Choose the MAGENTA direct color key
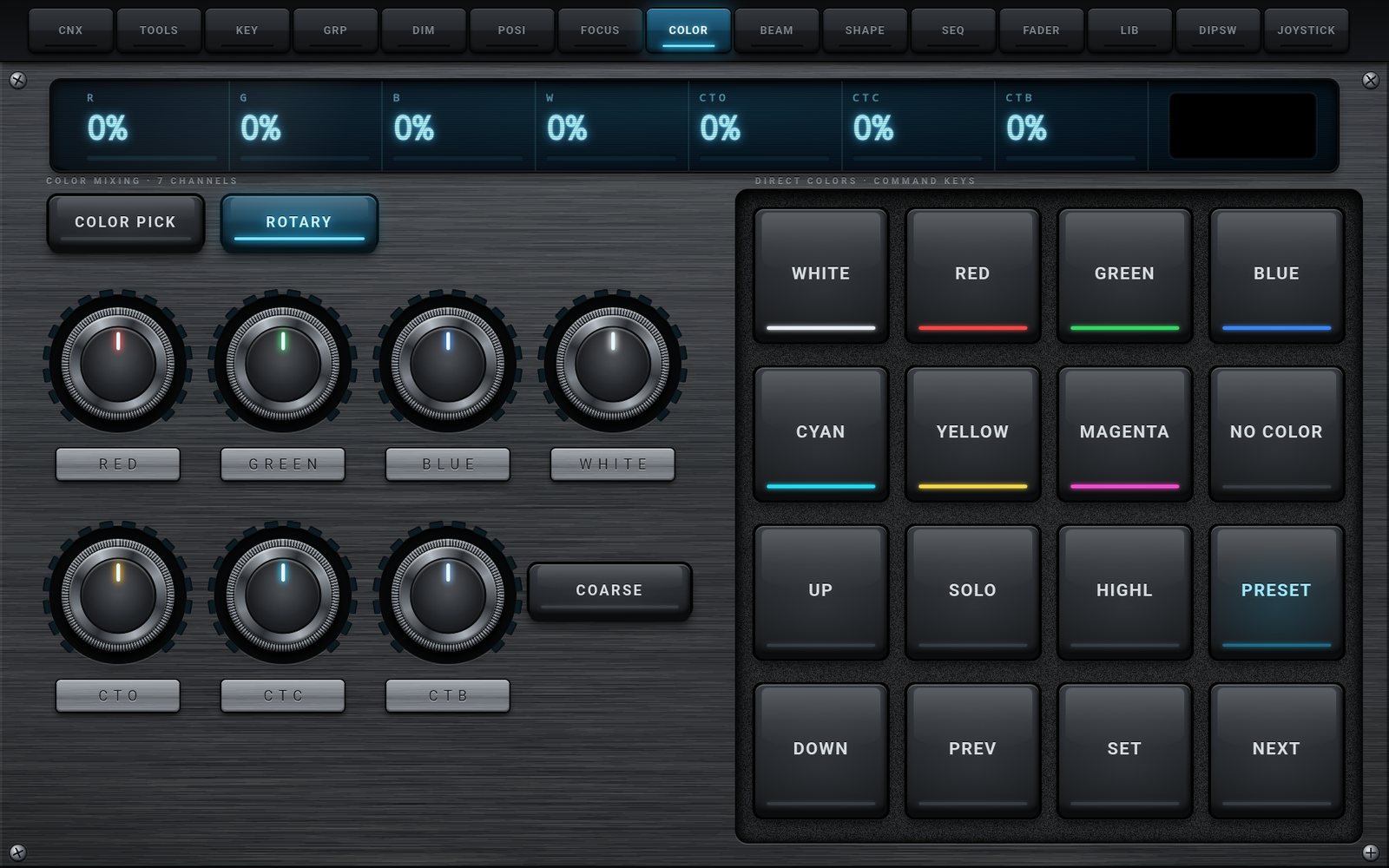Screen dimensions: 1389x868 point(1124,433)
